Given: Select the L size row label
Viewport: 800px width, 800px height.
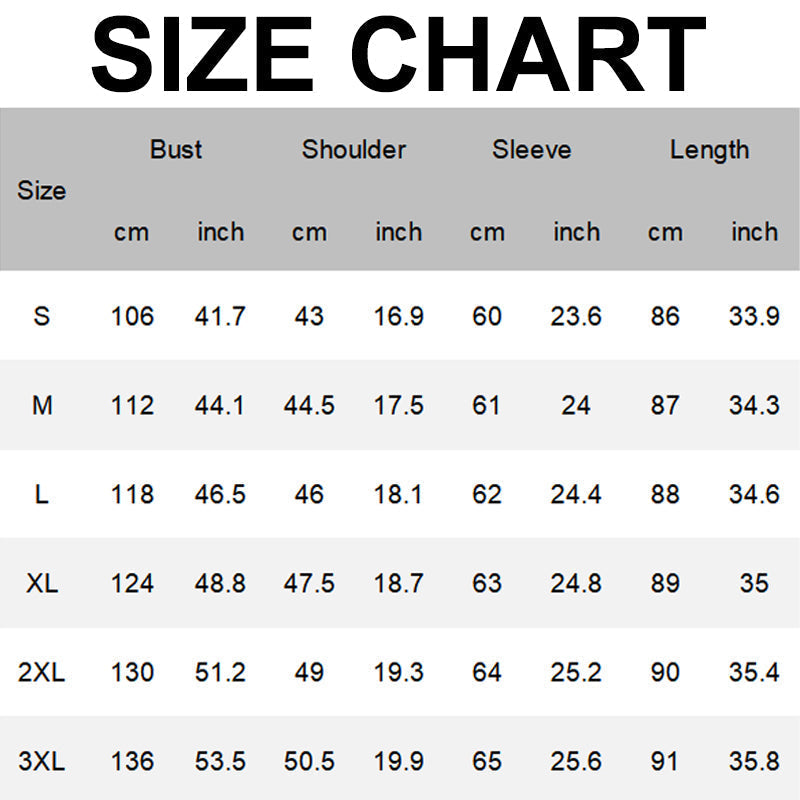Looking at the screenshot, I should pyautogui.click(x=41, y=494).
